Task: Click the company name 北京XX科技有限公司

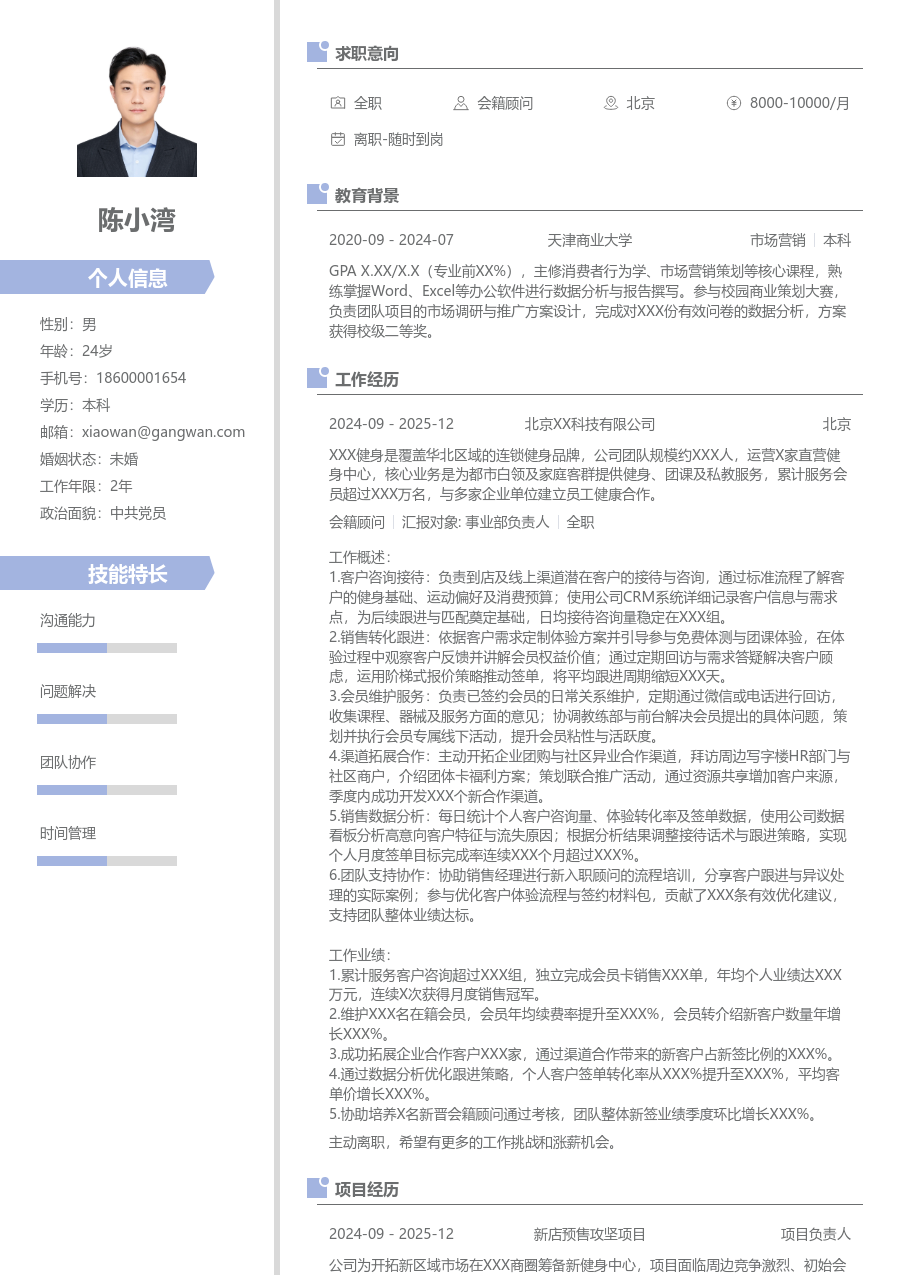Action: [x=589, y=424]
